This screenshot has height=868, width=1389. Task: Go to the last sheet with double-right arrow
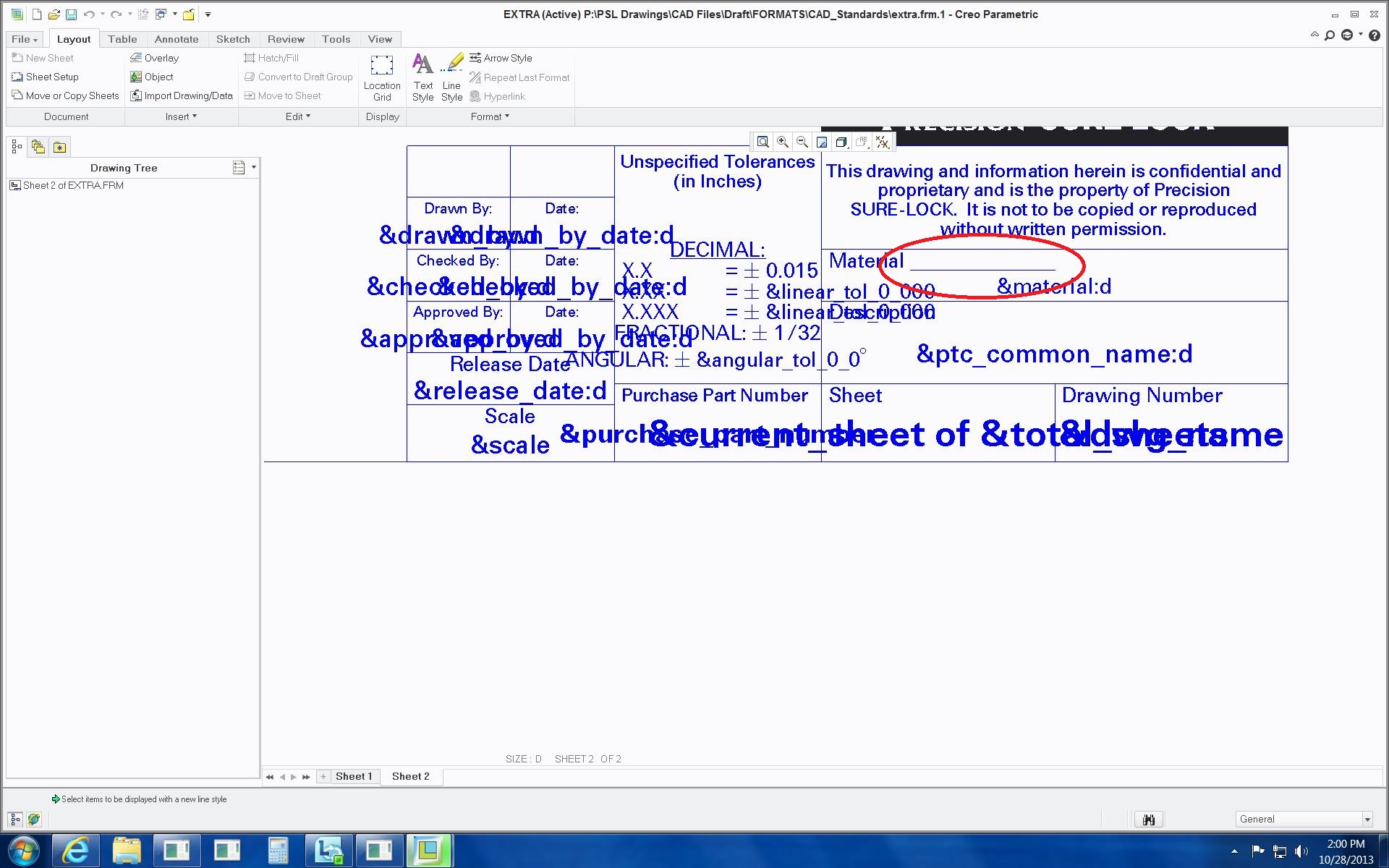point(306,777)
